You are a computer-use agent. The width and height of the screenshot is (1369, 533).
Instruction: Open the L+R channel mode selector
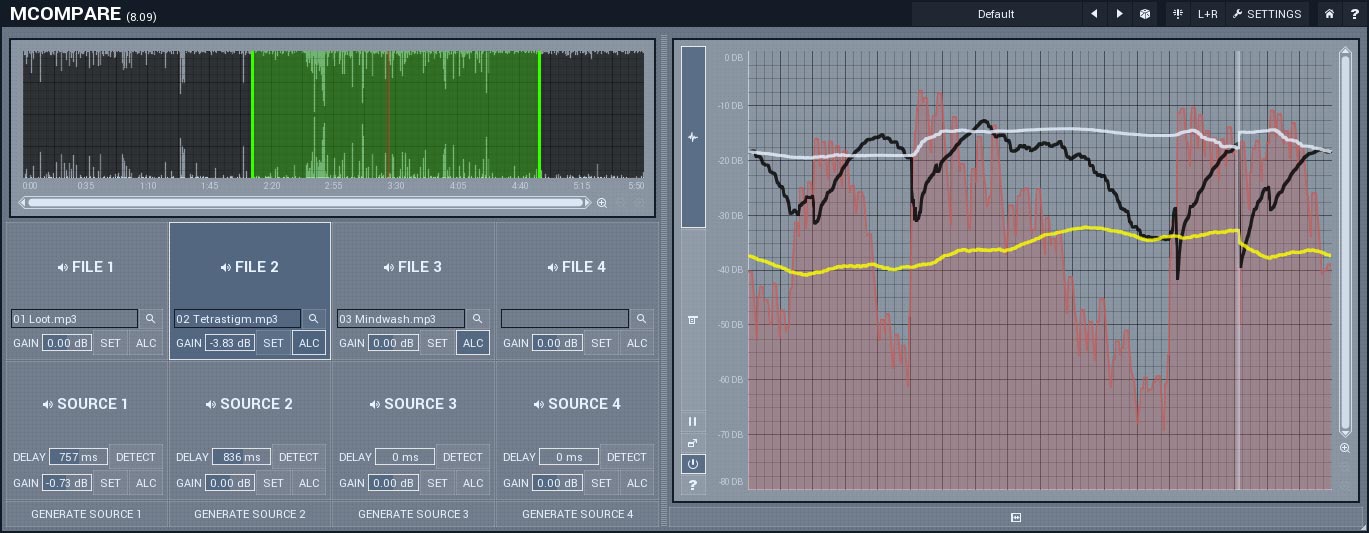[1208, 14]
